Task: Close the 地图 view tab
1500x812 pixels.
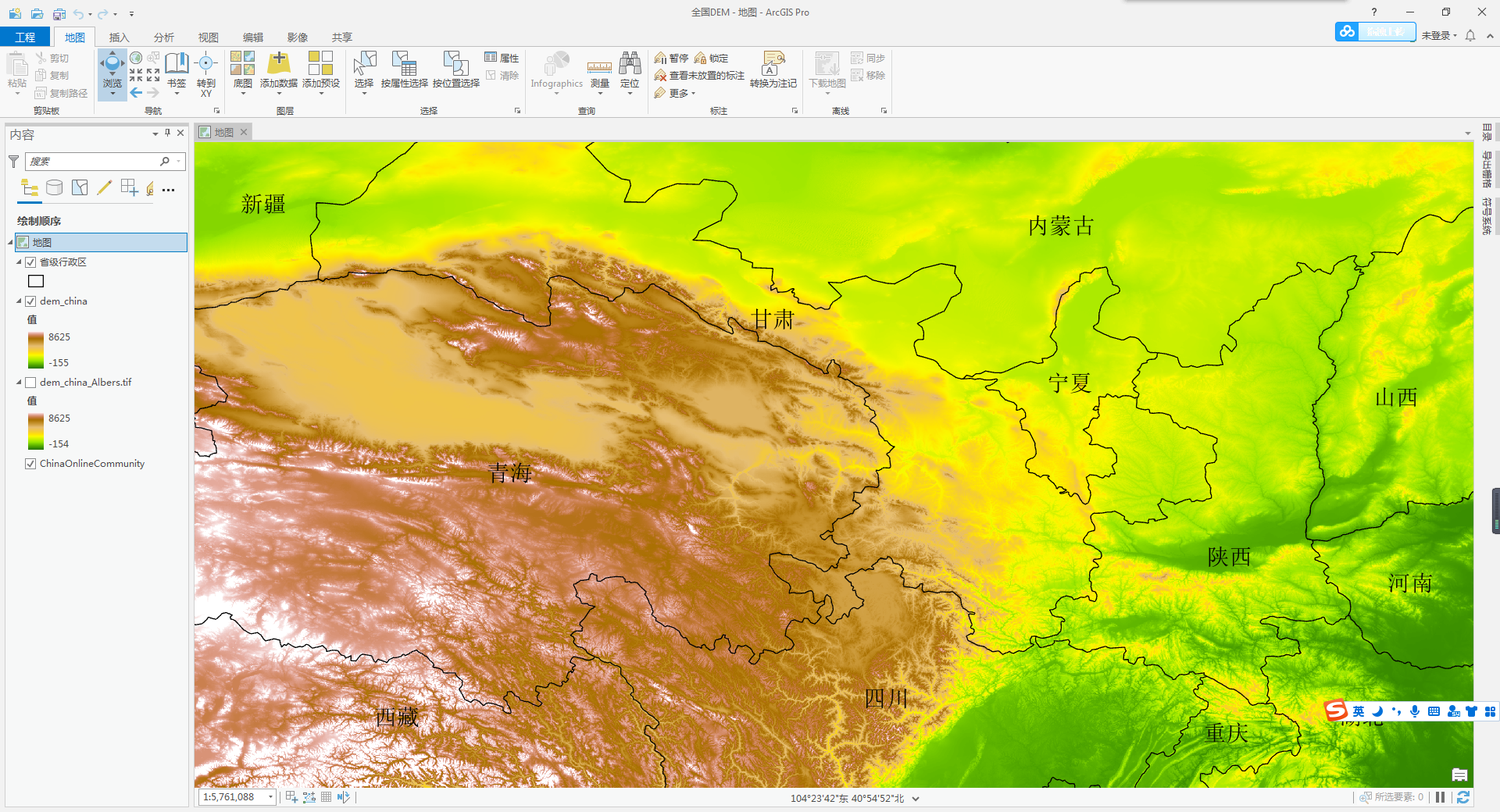Action: (244, 132)
